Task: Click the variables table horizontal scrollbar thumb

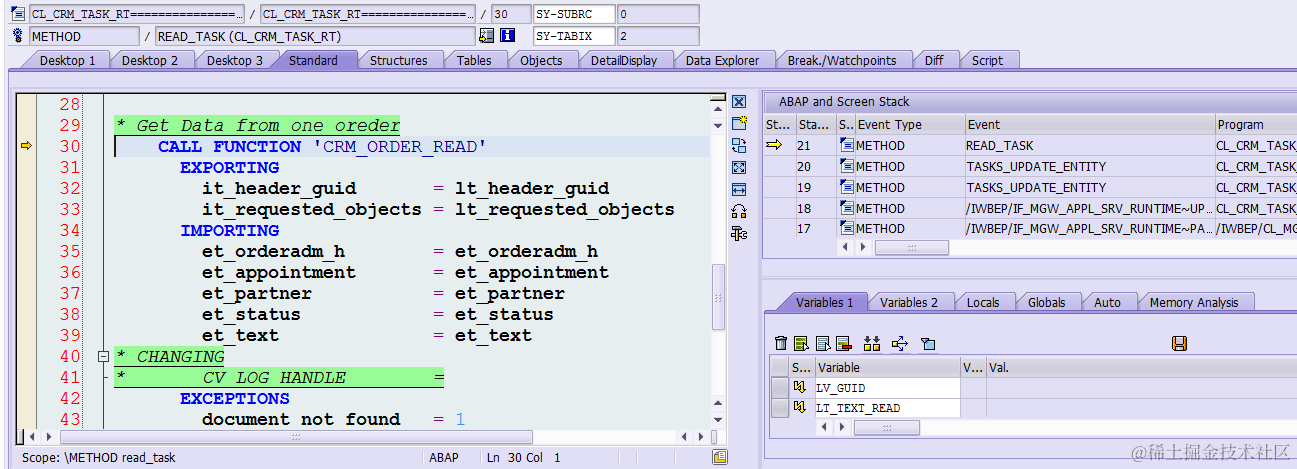Action: click(886, 427)
